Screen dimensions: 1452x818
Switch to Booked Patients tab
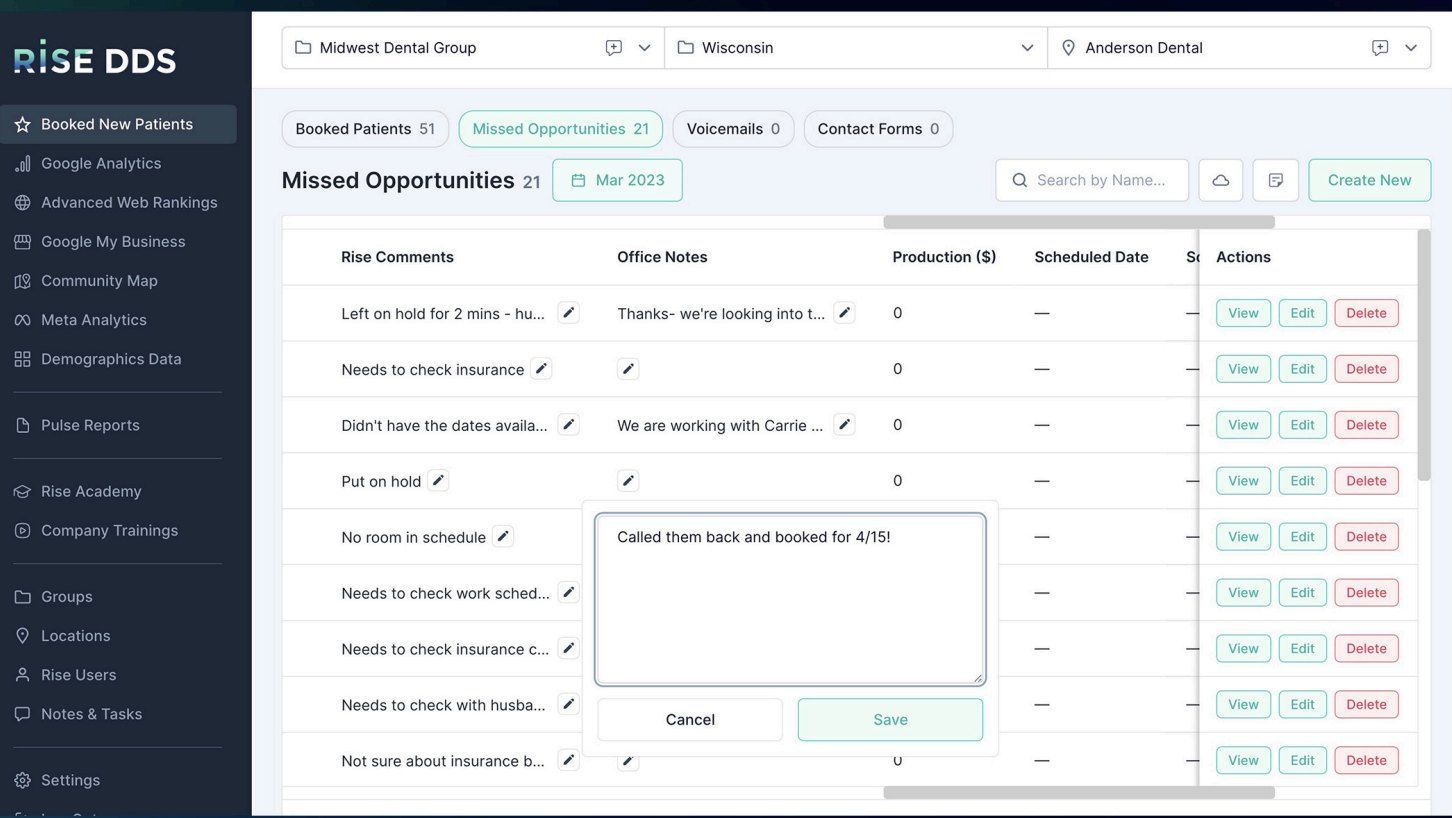(x=365, y=129)
